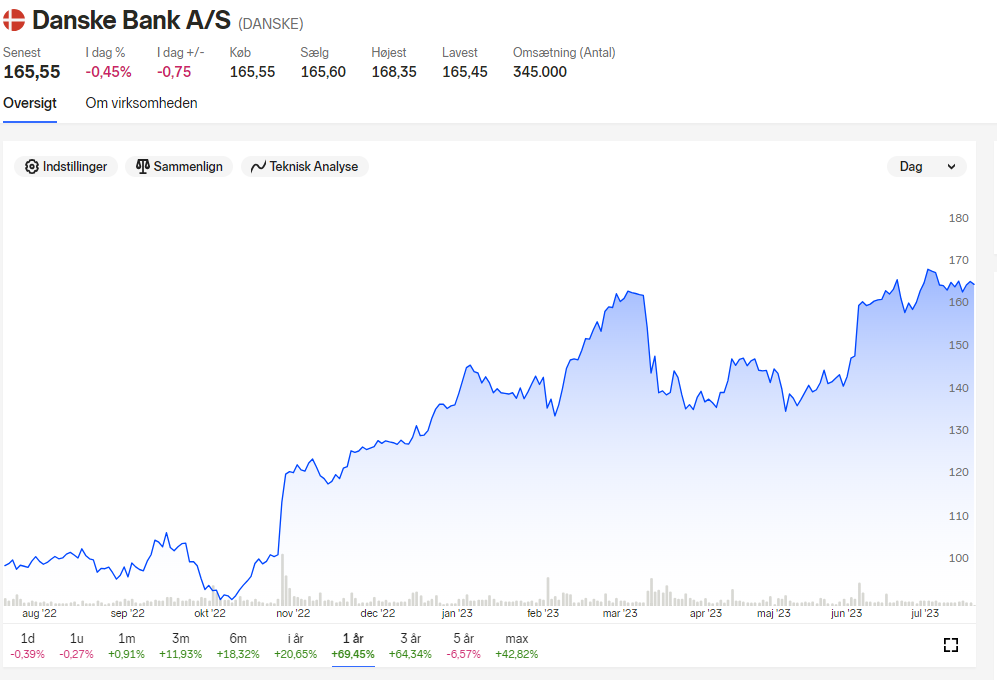
Task: Click the line-chart icon in Teknisk Analyse
Action: [258, 167]
